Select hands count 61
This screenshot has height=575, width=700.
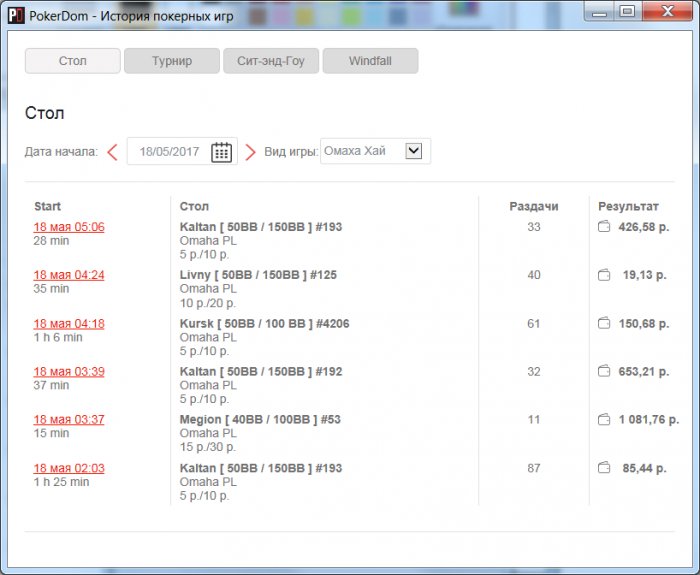point(534,323)
